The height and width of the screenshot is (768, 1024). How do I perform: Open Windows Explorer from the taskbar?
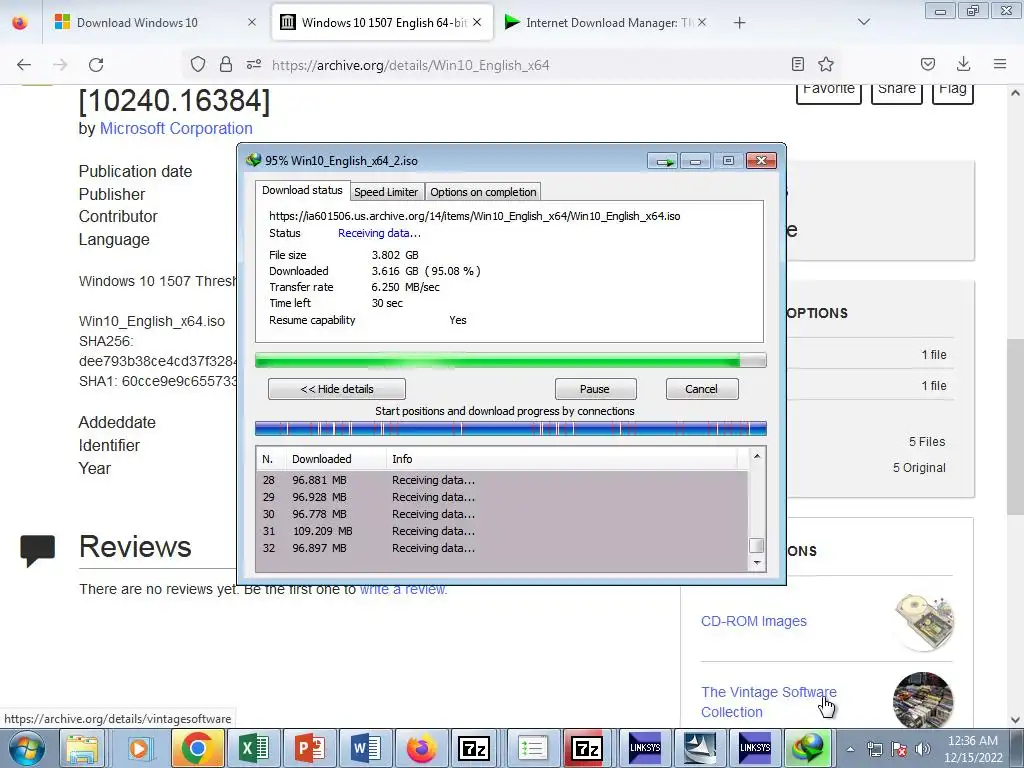click(82, 748)
